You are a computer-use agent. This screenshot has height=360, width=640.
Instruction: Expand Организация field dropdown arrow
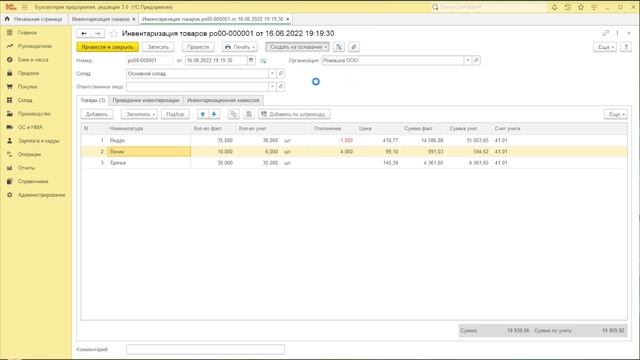tap(468, 60)
